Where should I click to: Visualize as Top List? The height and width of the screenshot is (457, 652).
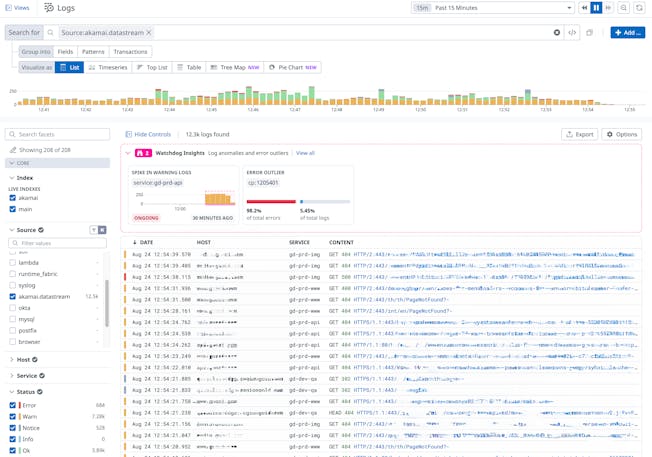(x=152, y=67)
